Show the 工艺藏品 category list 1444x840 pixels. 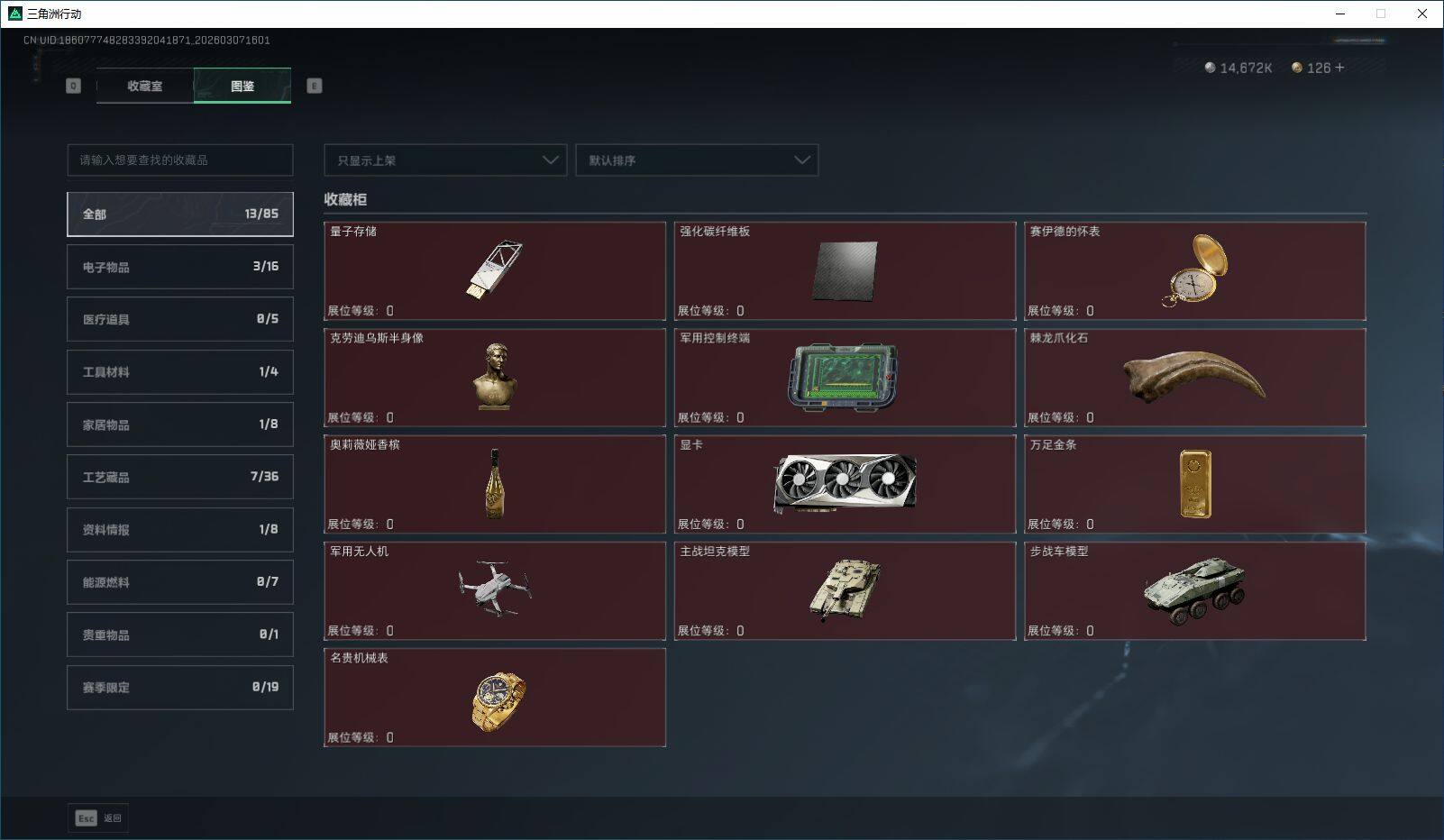(180, 477)
